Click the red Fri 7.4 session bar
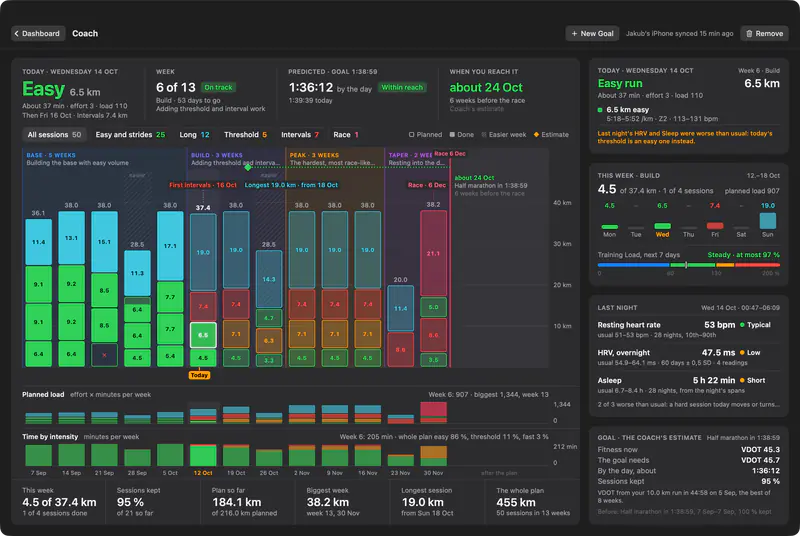Screen dimensions: 800x536 (x=715, y=225)
